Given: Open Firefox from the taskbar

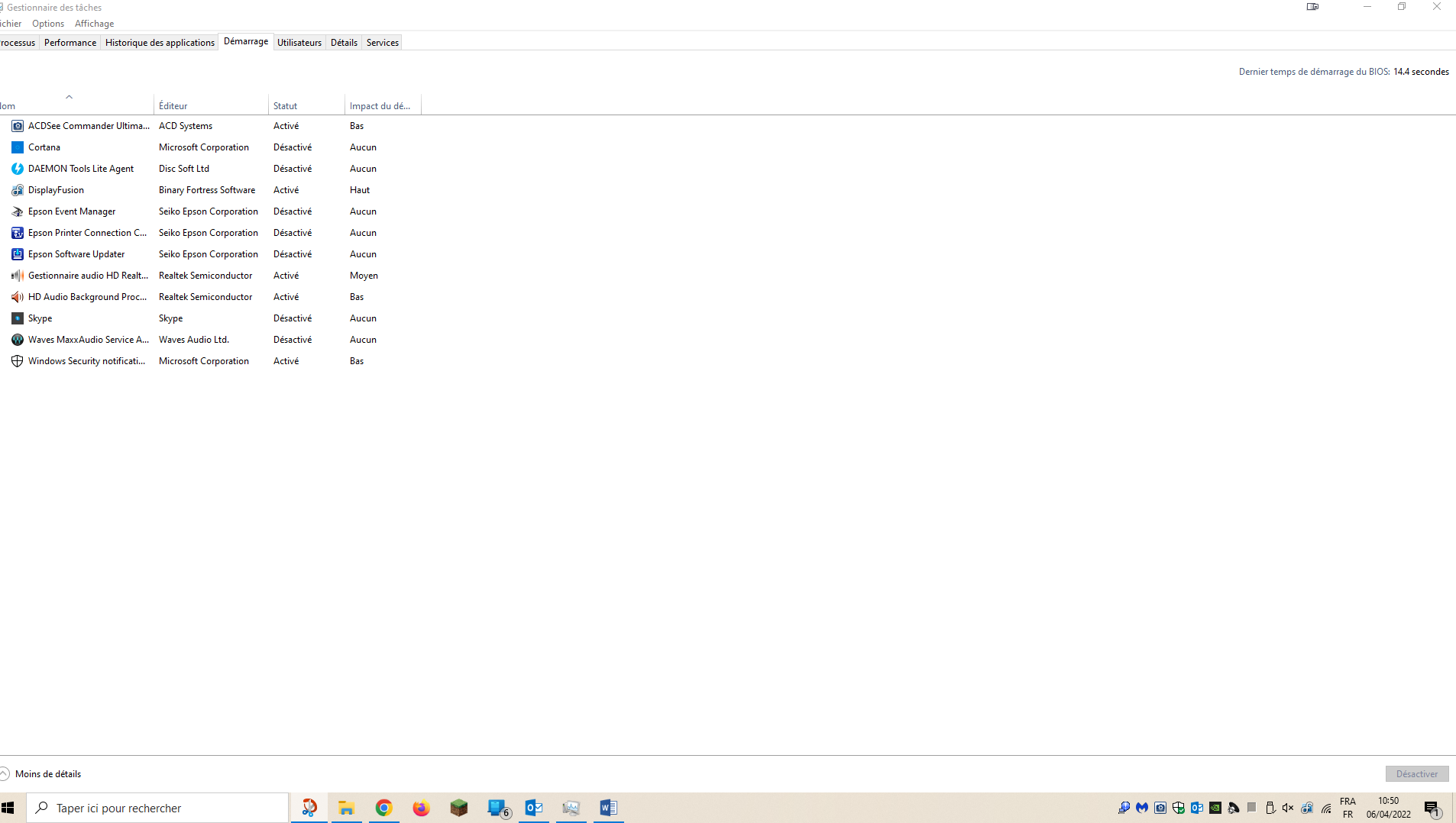Looking at the screenshot, I should [x=422, y=808].
